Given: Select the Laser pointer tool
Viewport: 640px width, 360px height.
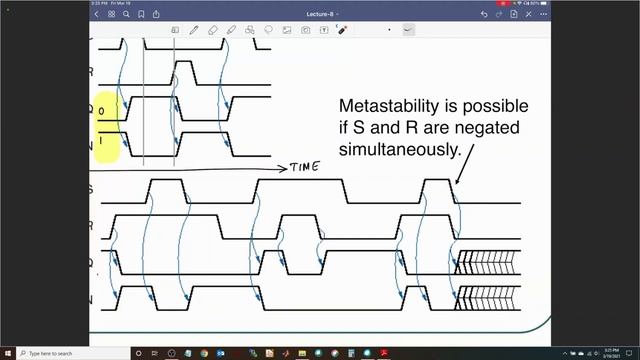Looking at the screenshot, I should [342, 29].
